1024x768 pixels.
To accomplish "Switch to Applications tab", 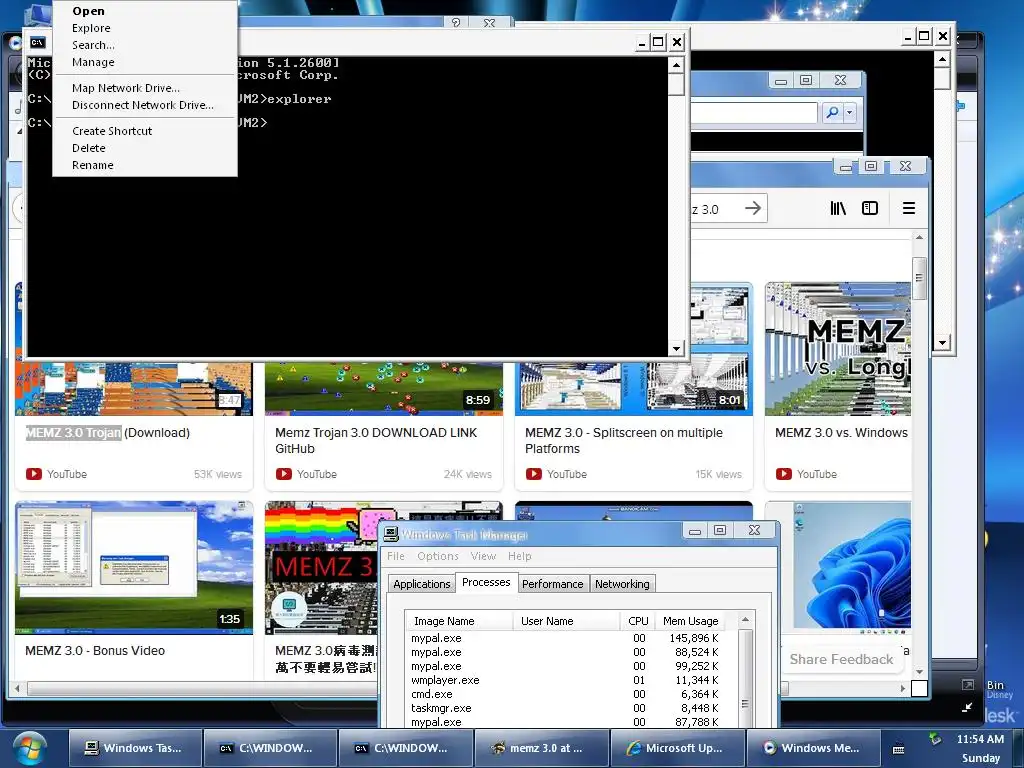I will click(422, 584).
